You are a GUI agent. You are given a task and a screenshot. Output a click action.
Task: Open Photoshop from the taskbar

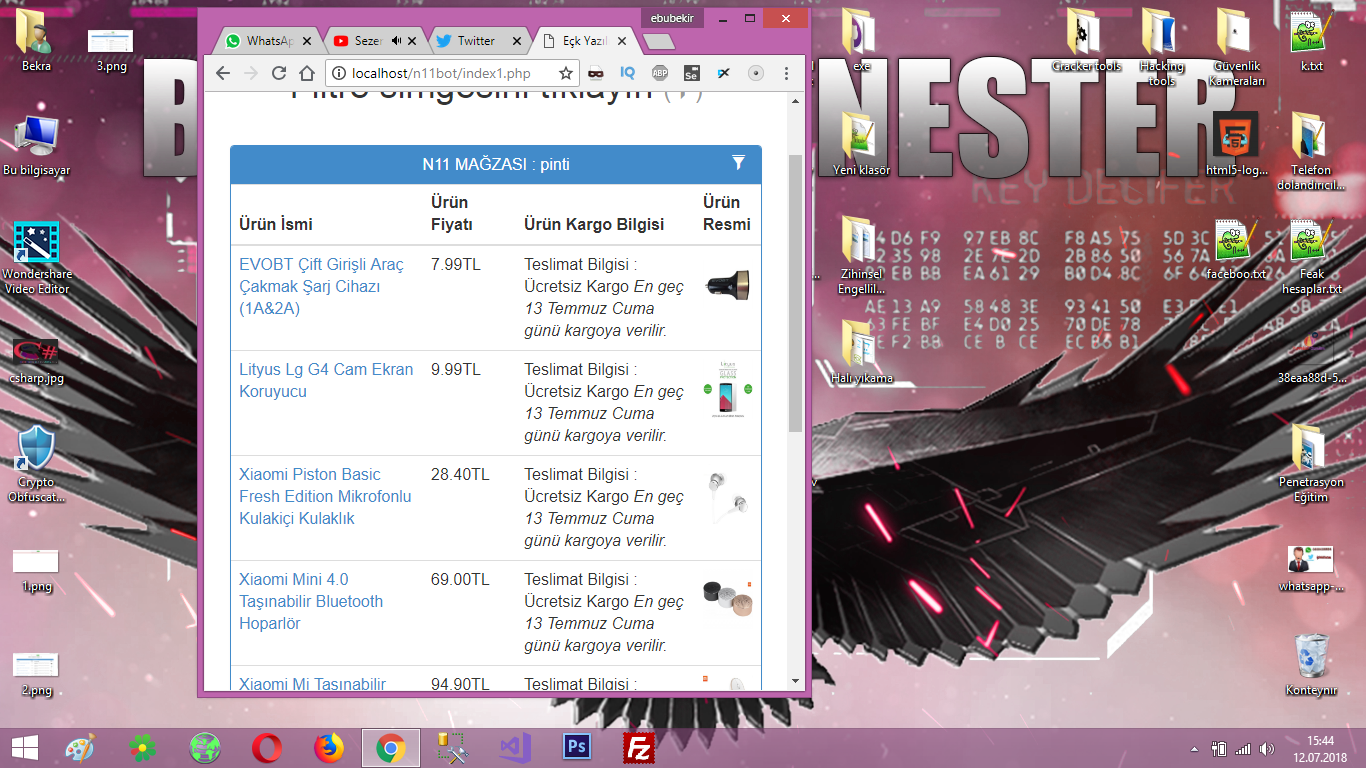[x=576, y=747]
